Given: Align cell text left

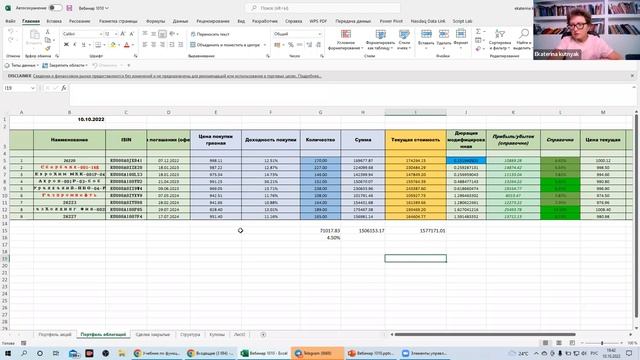Looking at the screenshot, I should [x=145, y=44].
